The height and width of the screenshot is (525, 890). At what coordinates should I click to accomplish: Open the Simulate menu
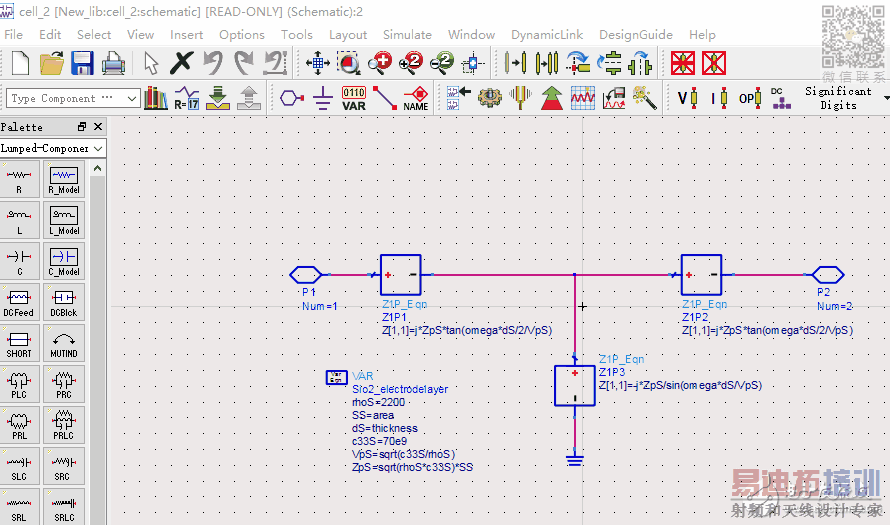coord(407,35)
